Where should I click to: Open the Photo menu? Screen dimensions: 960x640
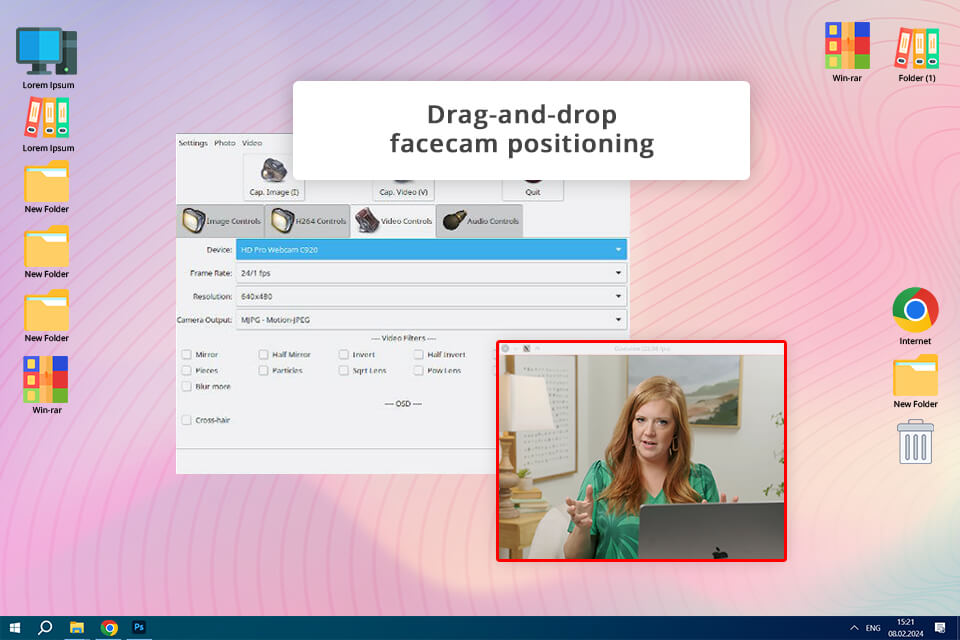(x=225, y=143)
